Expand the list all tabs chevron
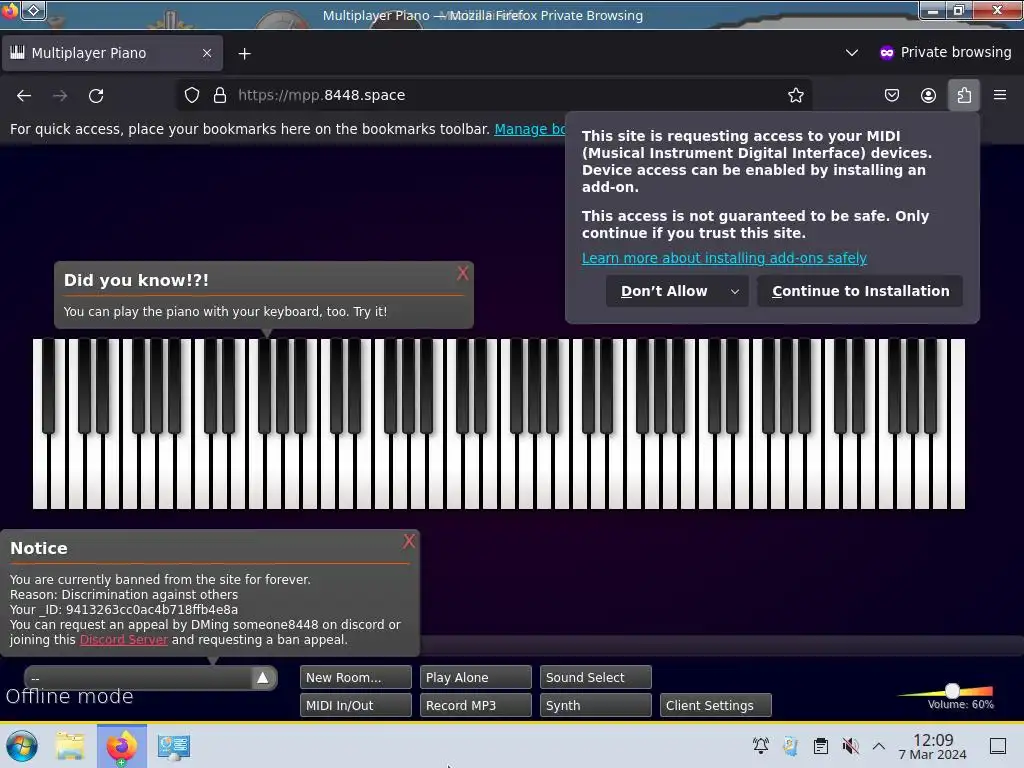The height and width of the screenshot is (768, 1024). (852, 52)
